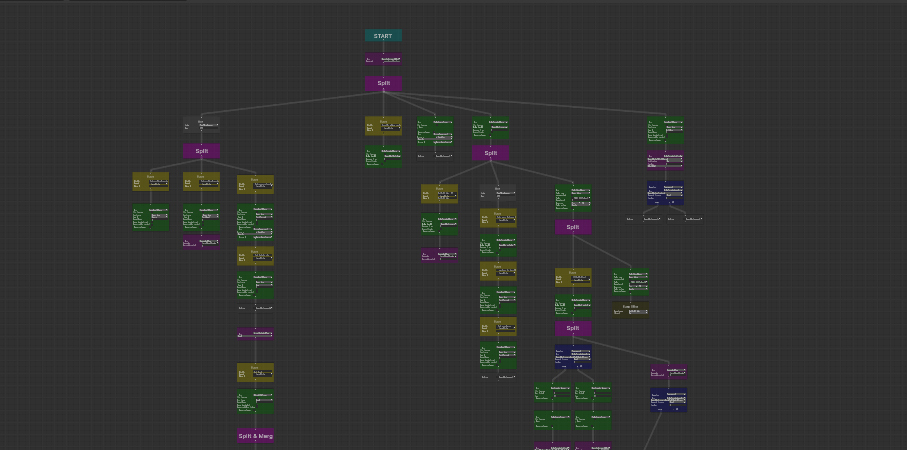The height and width of the screenshot is (450, 907).
Task: Click the gray node above the left Split
Action: [201, 126]
